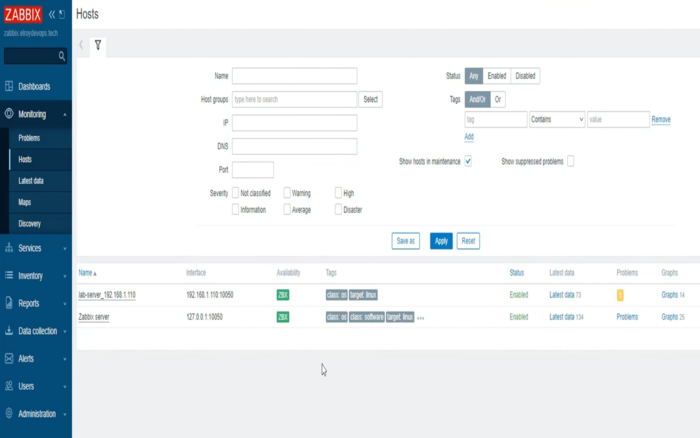Open Latest data under Monitoring
This screenshot has width=700, height=438.
click(31, 181)
